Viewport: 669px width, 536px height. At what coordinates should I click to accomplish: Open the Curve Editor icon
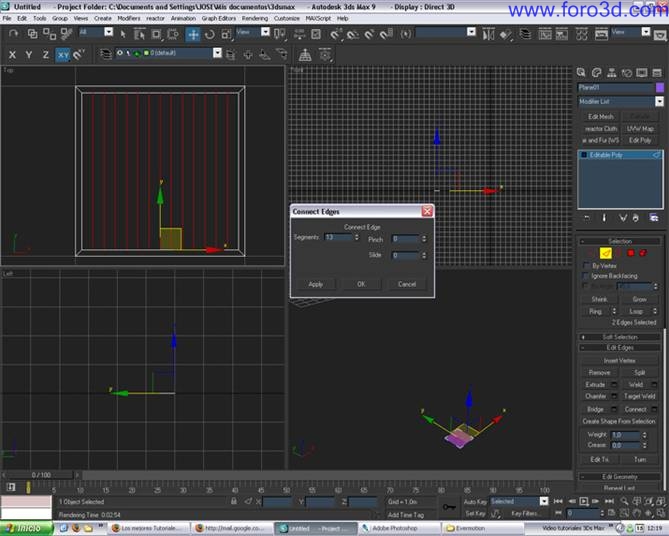(x=545, y=34)
